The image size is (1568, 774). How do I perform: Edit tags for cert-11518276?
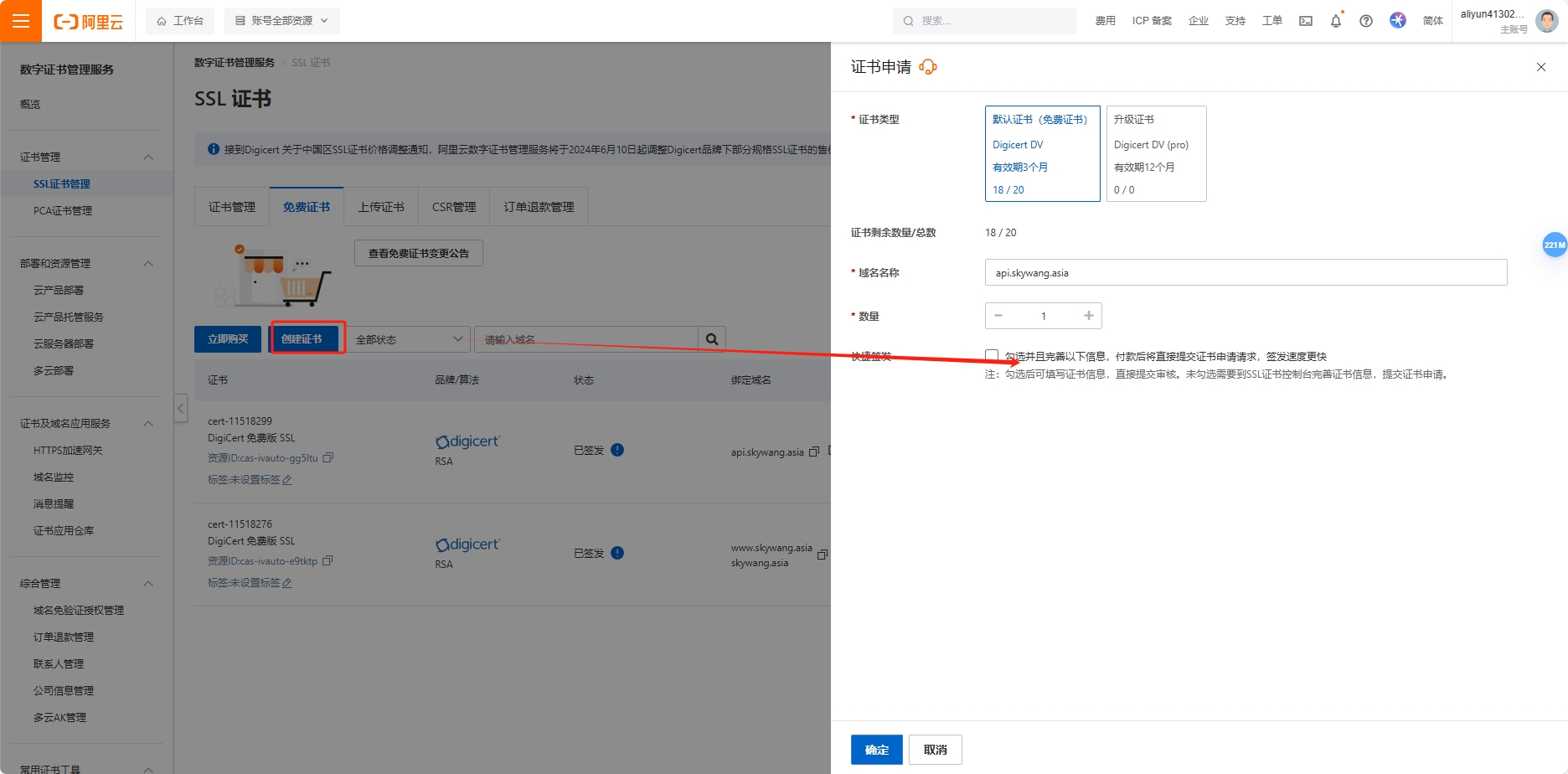click(287, 583)
